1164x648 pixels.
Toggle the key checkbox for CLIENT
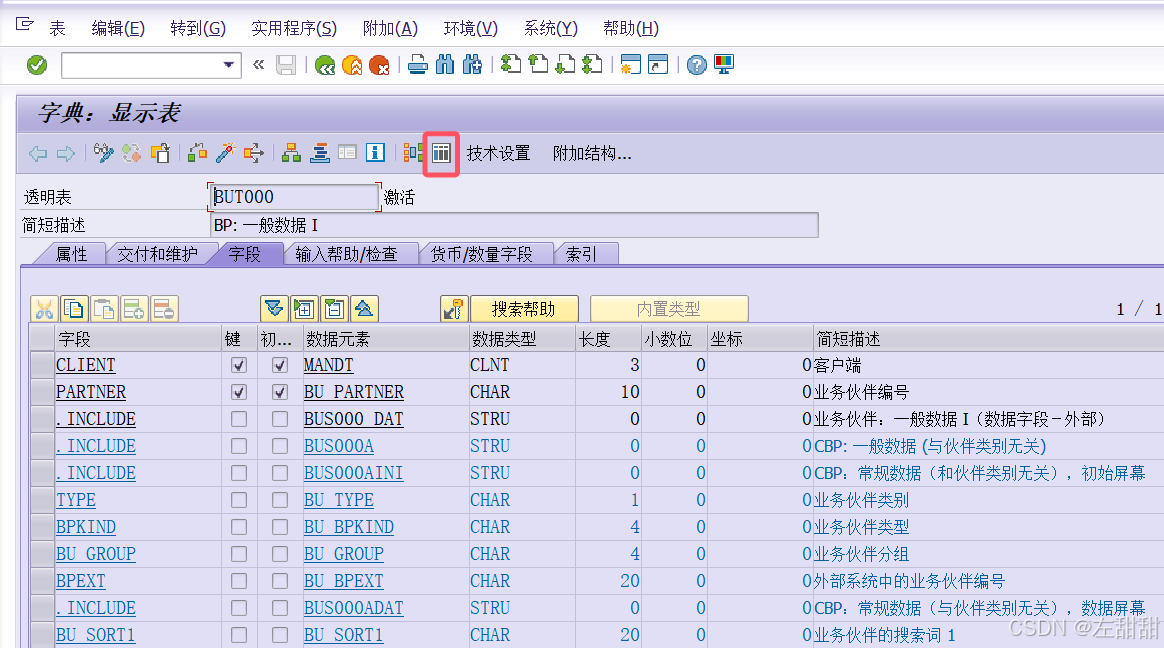pos(238,365)
